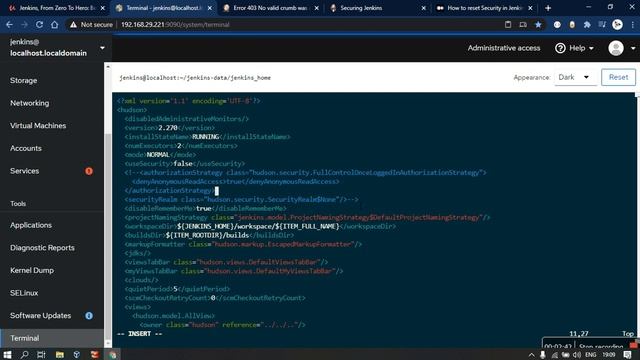Open the Windows Start menu

pyautogui.click(x=7, y=354)
